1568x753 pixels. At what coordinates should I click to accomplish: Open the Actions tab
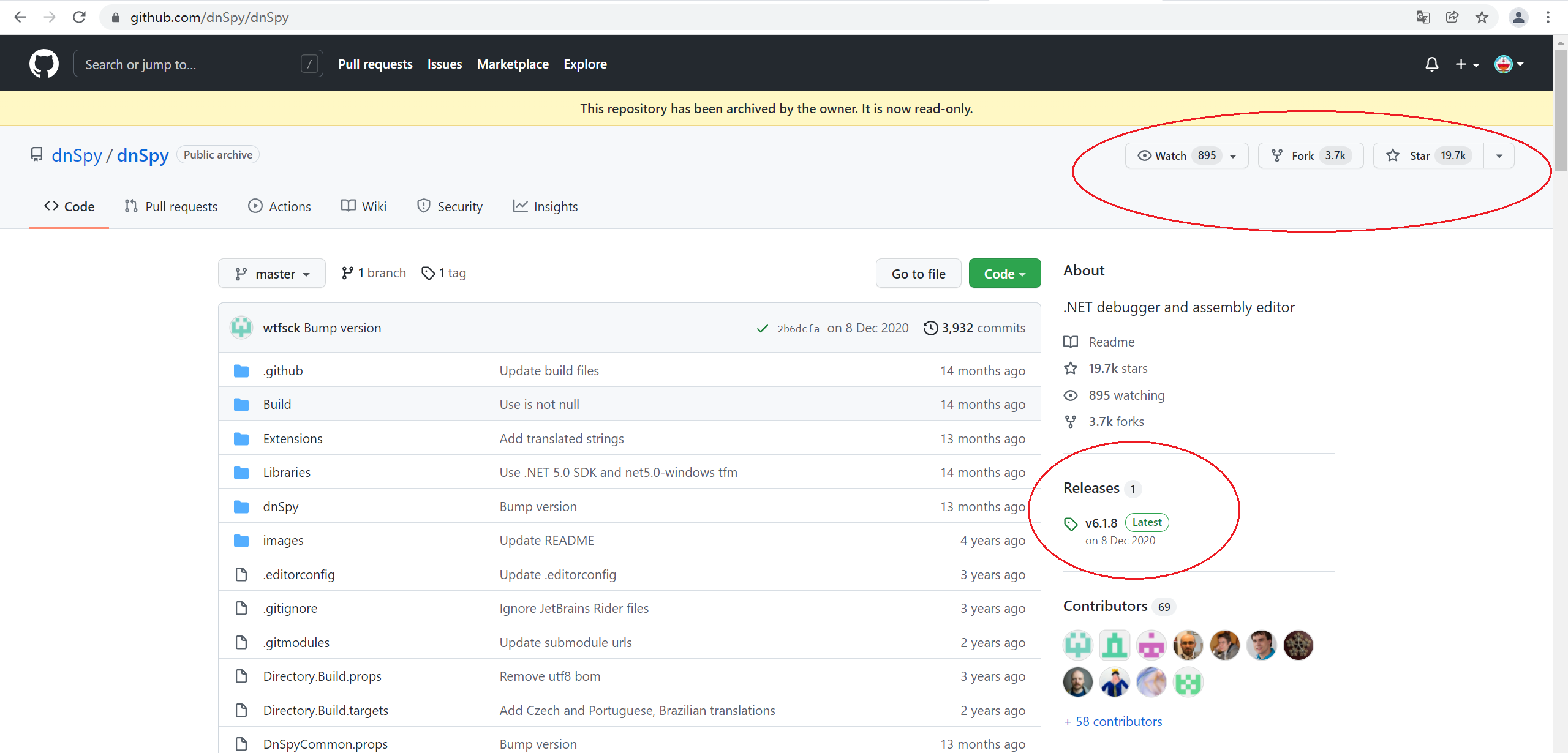[x=280, y=206]
